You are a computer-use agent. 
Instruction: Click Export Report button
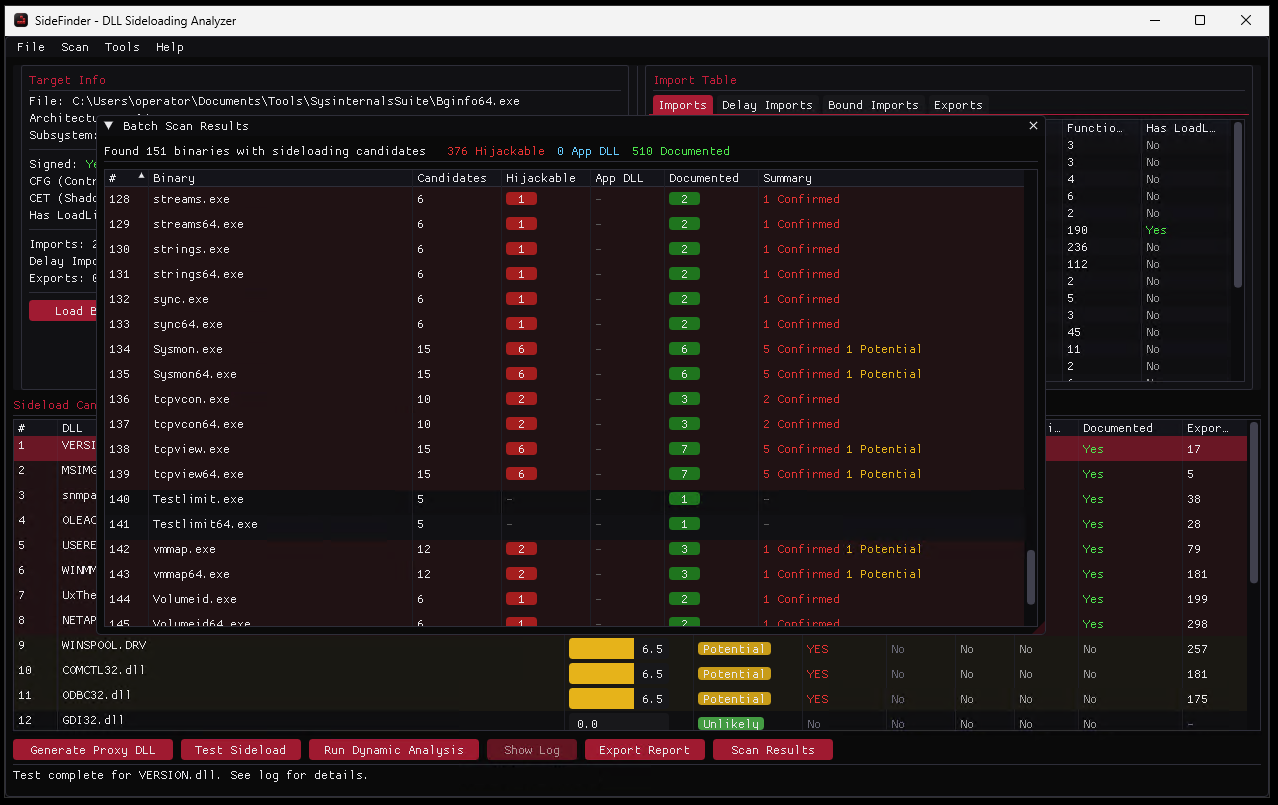pyautogui.click(x=644, y=750)
